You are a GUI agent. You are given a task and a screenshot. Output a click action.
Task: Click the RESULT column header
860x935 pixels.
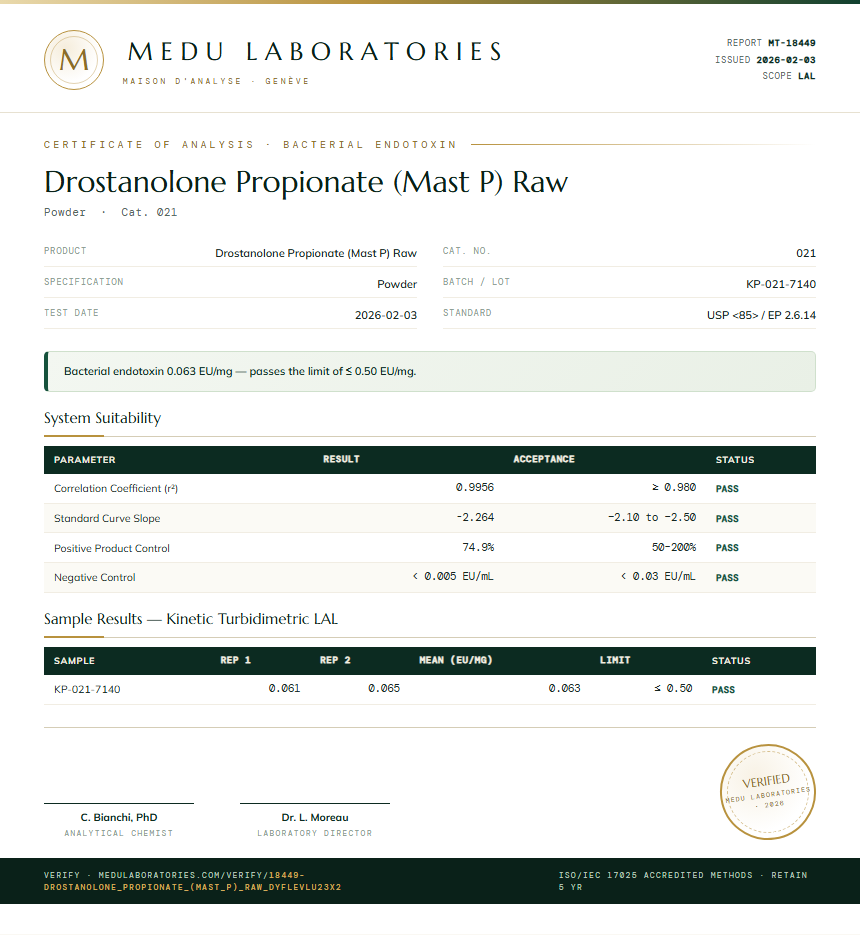[x=341, y=459]
